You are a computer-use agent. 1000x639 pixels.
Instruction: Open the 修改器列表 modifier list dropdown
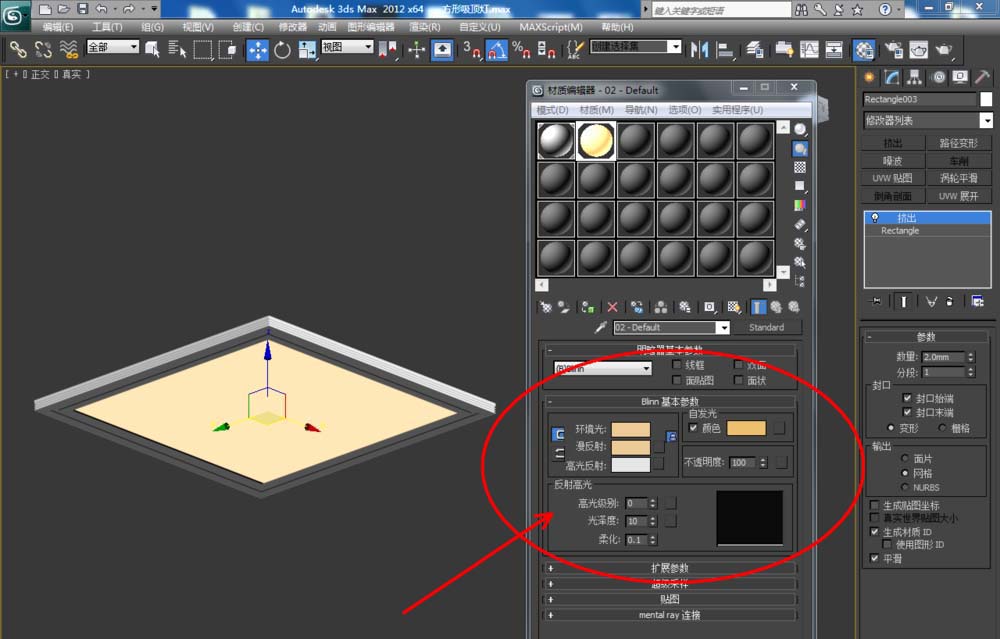[929, 121]
